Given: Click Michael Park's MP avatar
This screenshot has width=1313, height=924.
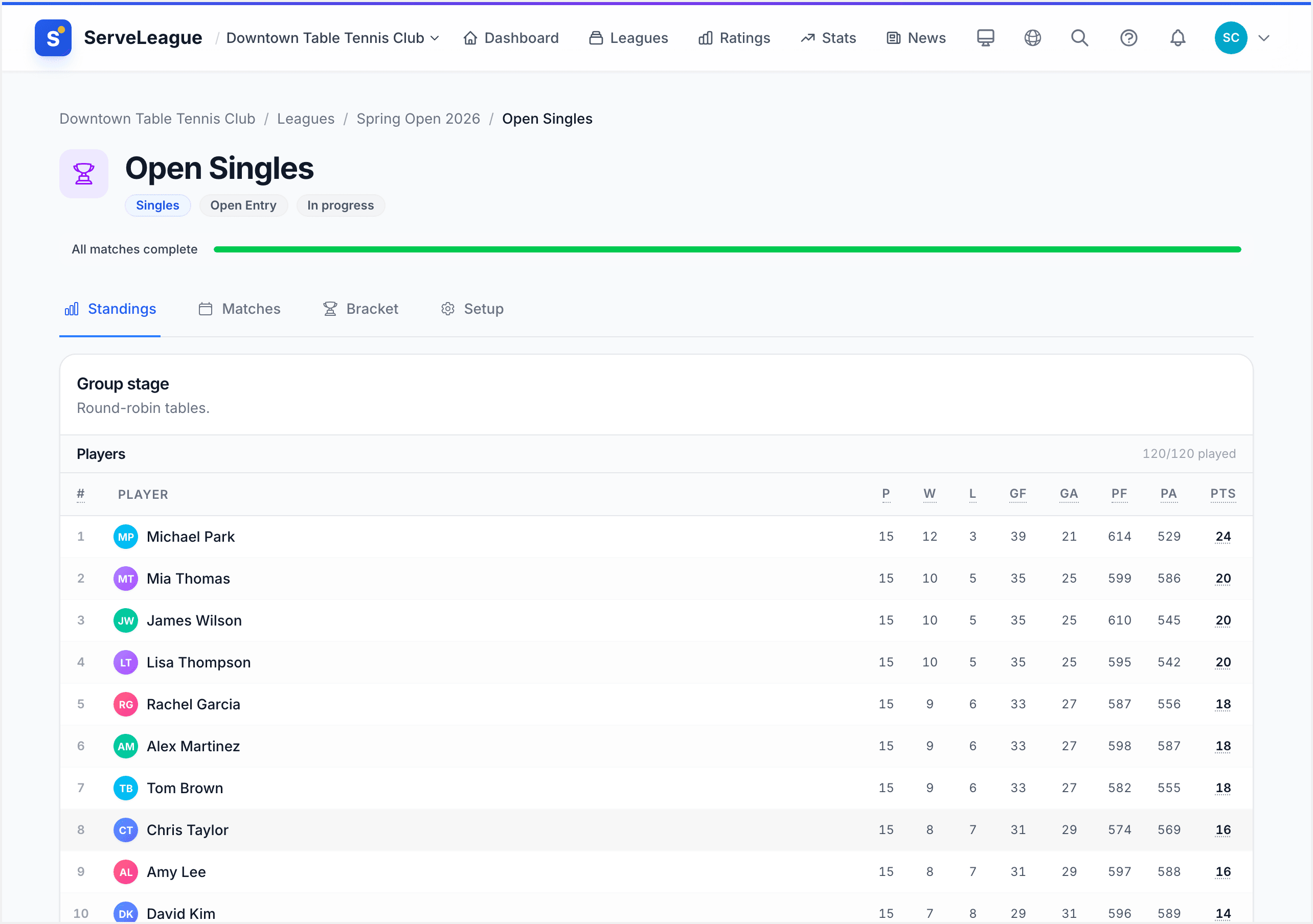Looking at the screenshot, I should [x=126, y=537].
